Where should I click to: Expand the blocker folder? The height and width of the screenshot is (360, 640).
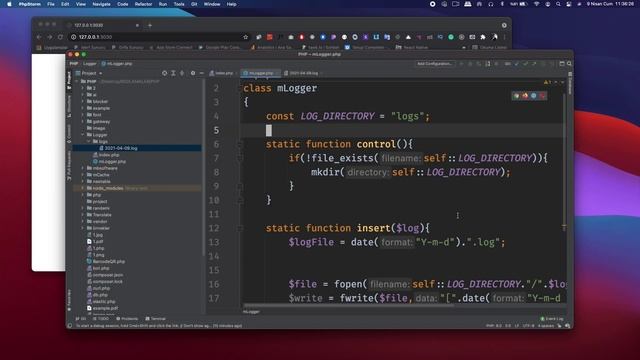83,101
